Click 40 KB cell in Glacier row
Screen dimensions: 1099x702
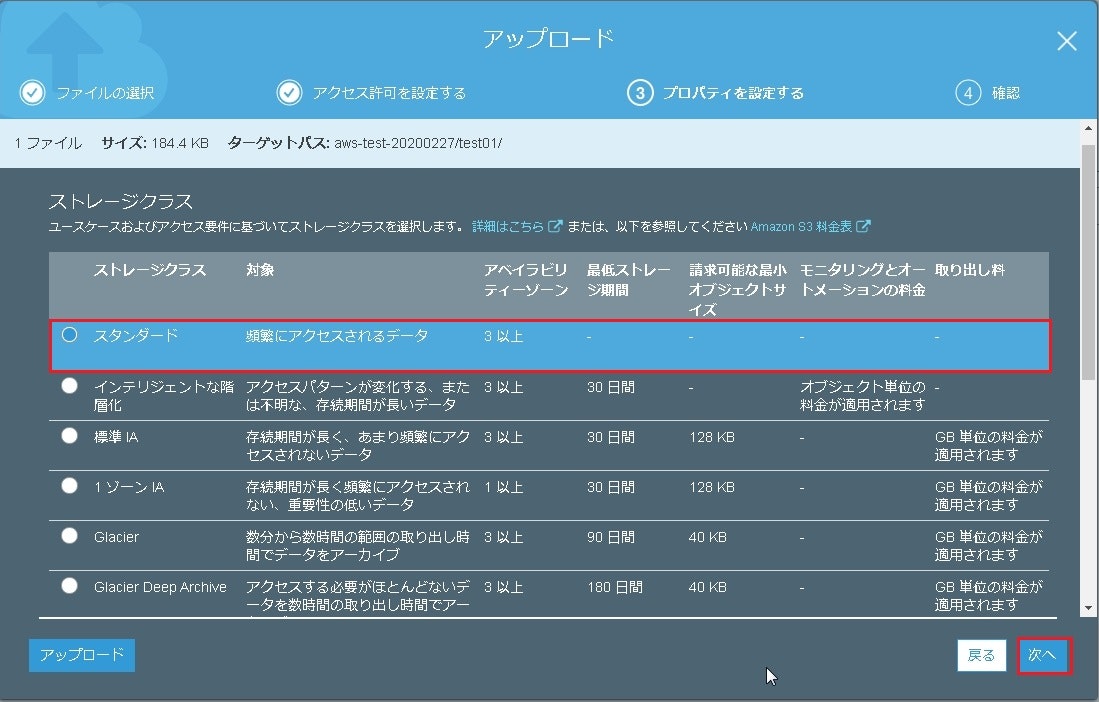tap(708, 537)
